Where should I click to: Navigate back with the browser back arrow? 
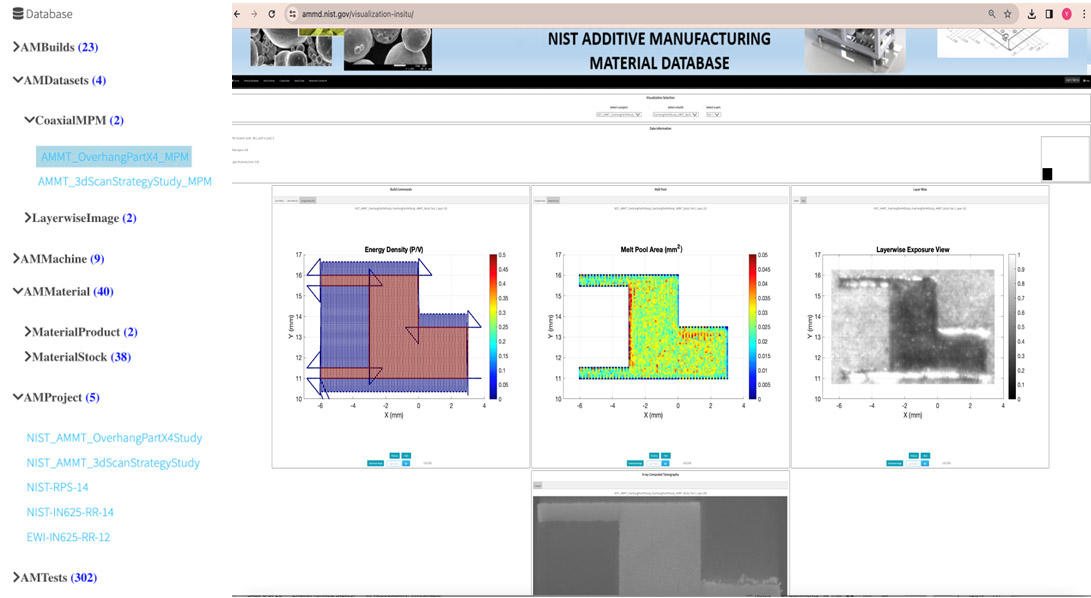tap(237, 15)
